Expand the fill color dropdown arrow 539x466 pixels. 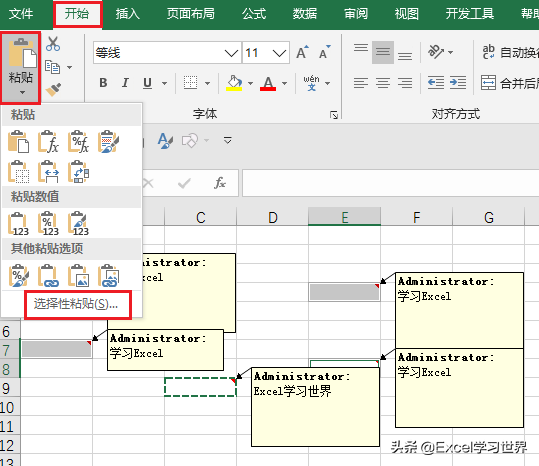tap(250, 83)
